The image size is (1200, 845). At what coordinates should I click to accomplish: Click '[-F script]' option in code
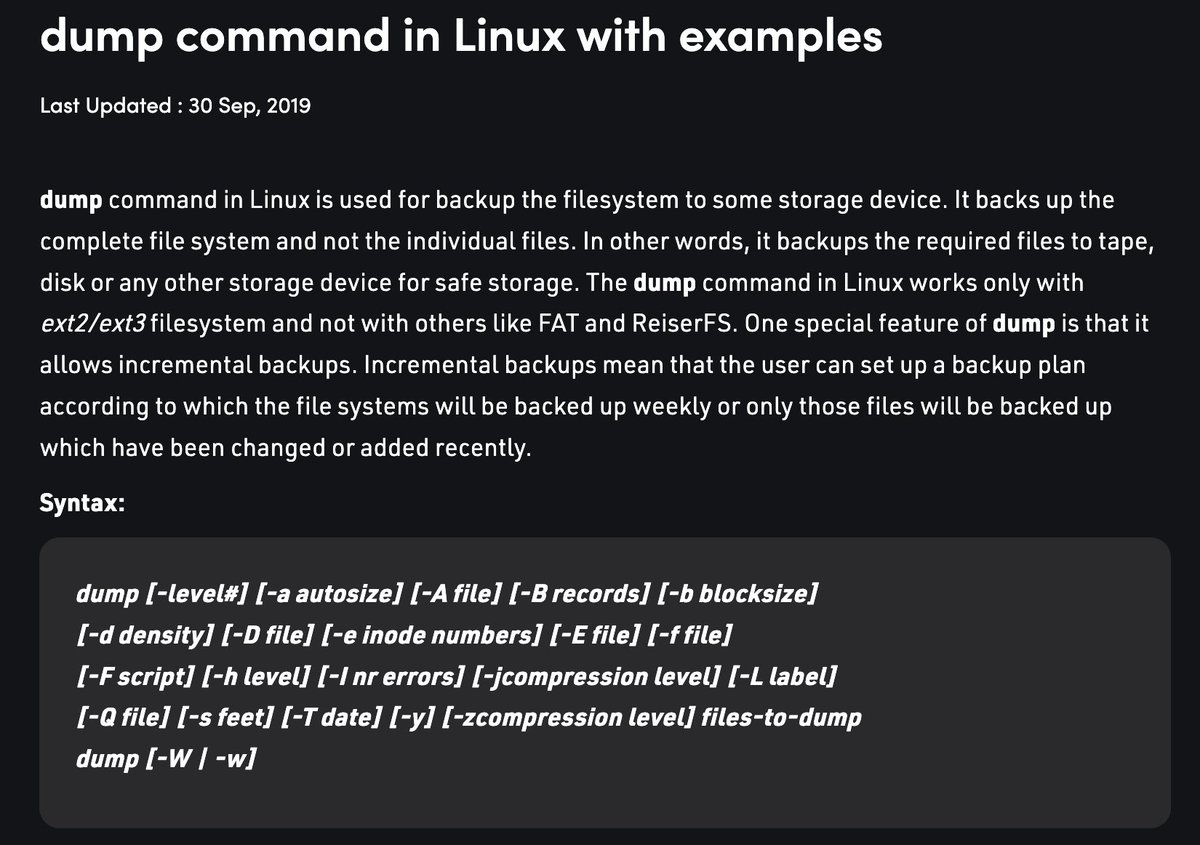click(x=135, y=678)
